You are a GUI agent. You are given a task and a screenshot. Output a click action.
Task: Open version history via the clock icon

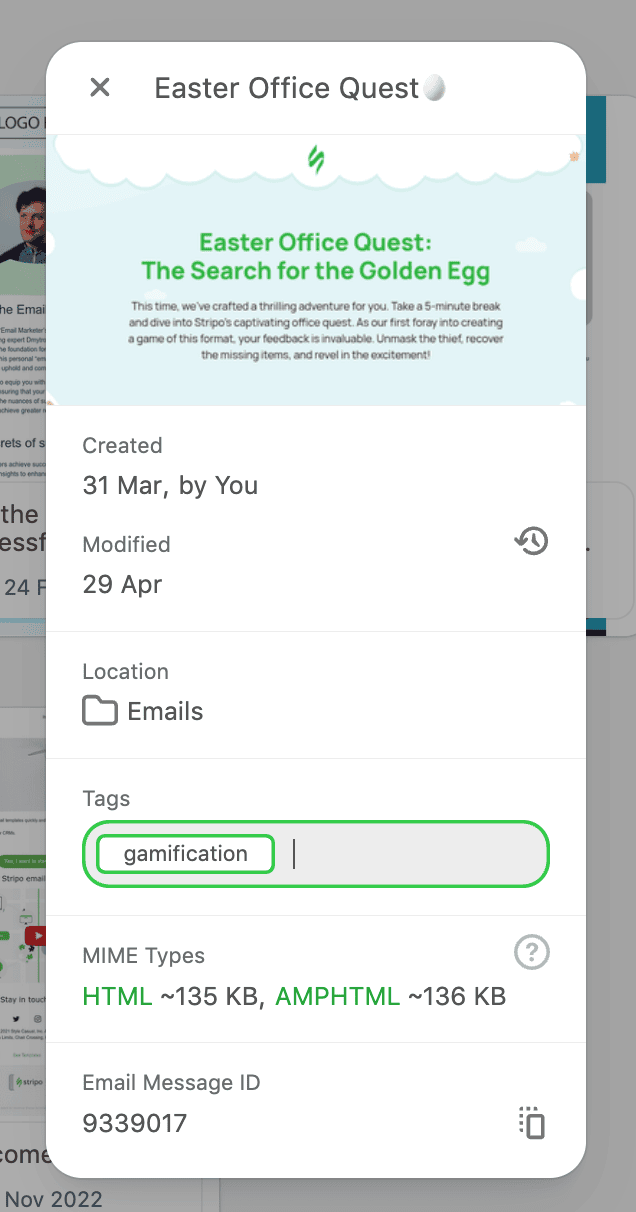(x=531, y=541)
